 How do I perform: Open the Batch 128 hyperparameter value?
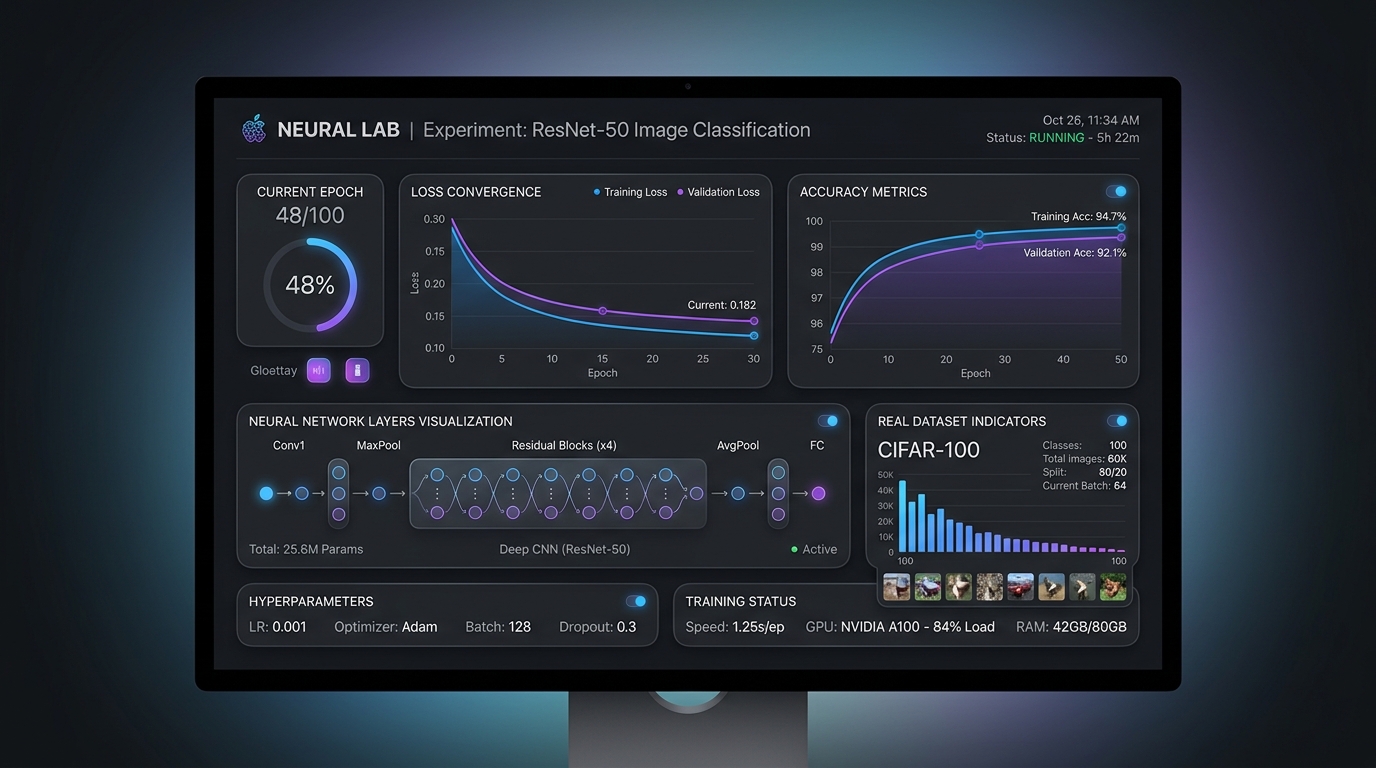pos(498,627)
